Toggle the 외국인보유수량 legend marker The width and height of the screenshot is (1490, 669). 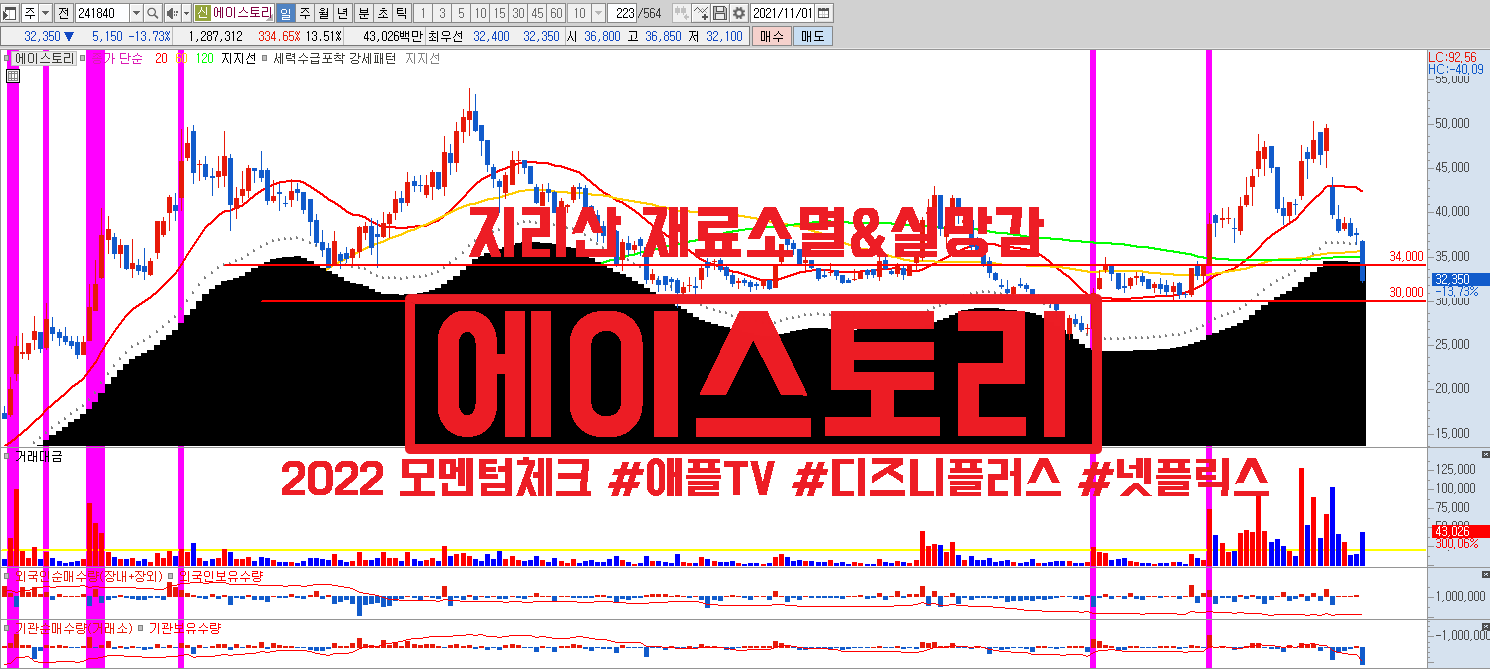pos(169,577)
